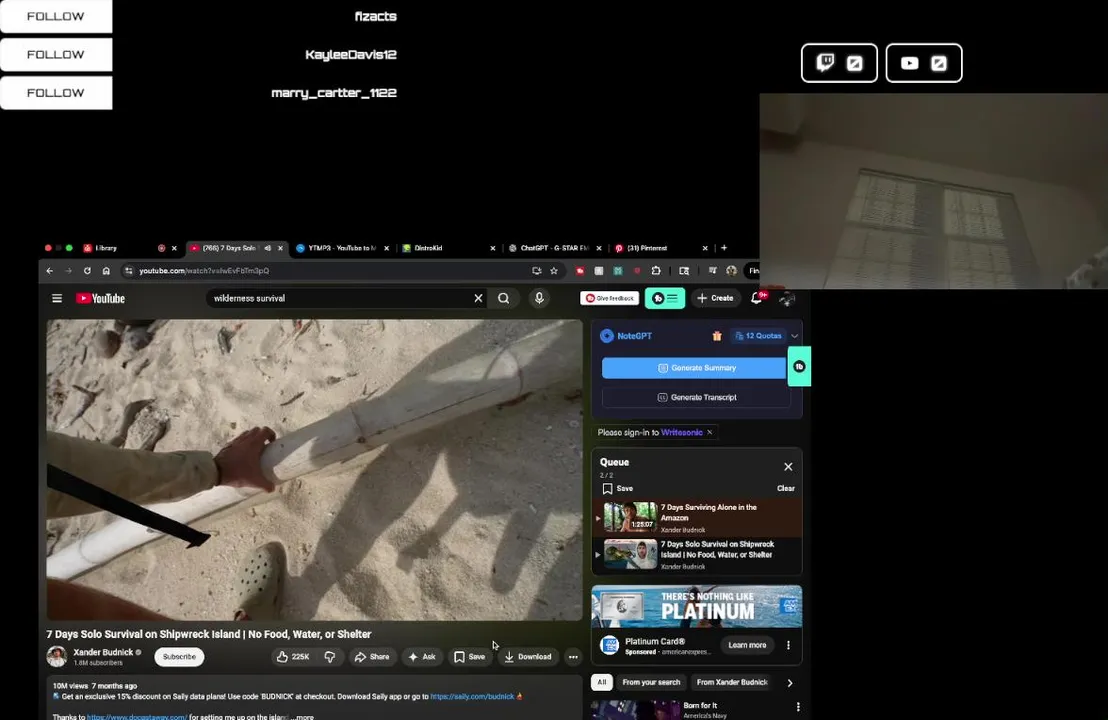1108x720 pixels.
Task: Open Xander Budnick channel avatar
Action: click(x=57, y=657)
